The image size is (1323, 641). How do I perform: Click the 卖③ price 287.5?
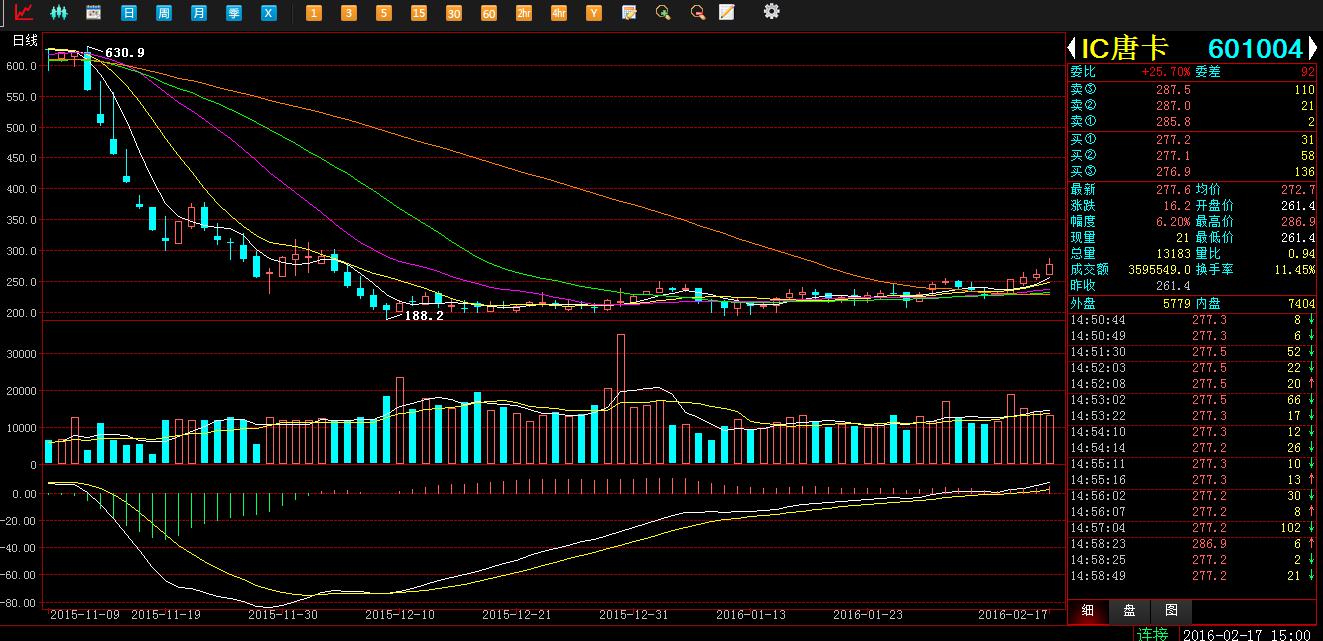coord(1173,90)
